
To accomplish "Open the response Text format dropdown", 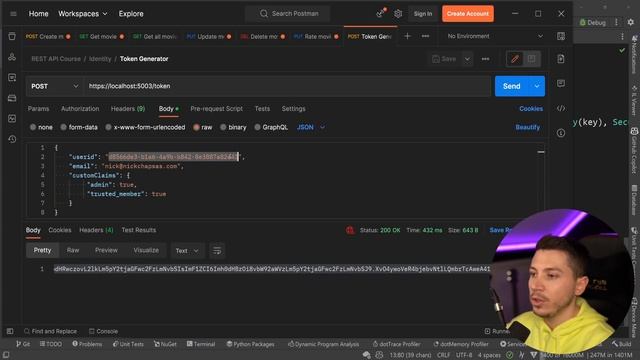I will pyautogui.click(x=187, y=251).
